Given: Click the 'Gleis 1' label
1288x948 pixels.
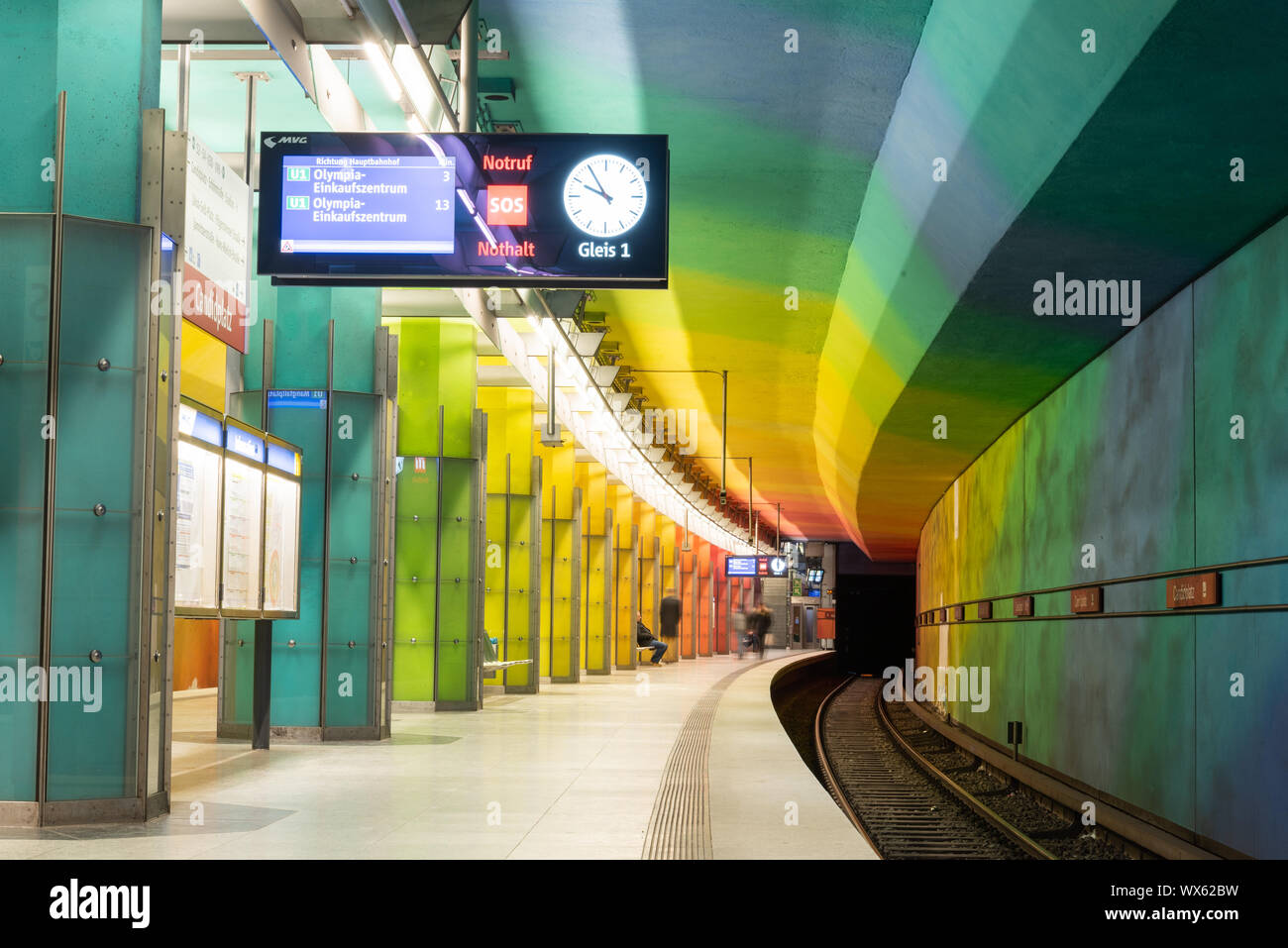Looking at the screenshot, I should 604,250.
